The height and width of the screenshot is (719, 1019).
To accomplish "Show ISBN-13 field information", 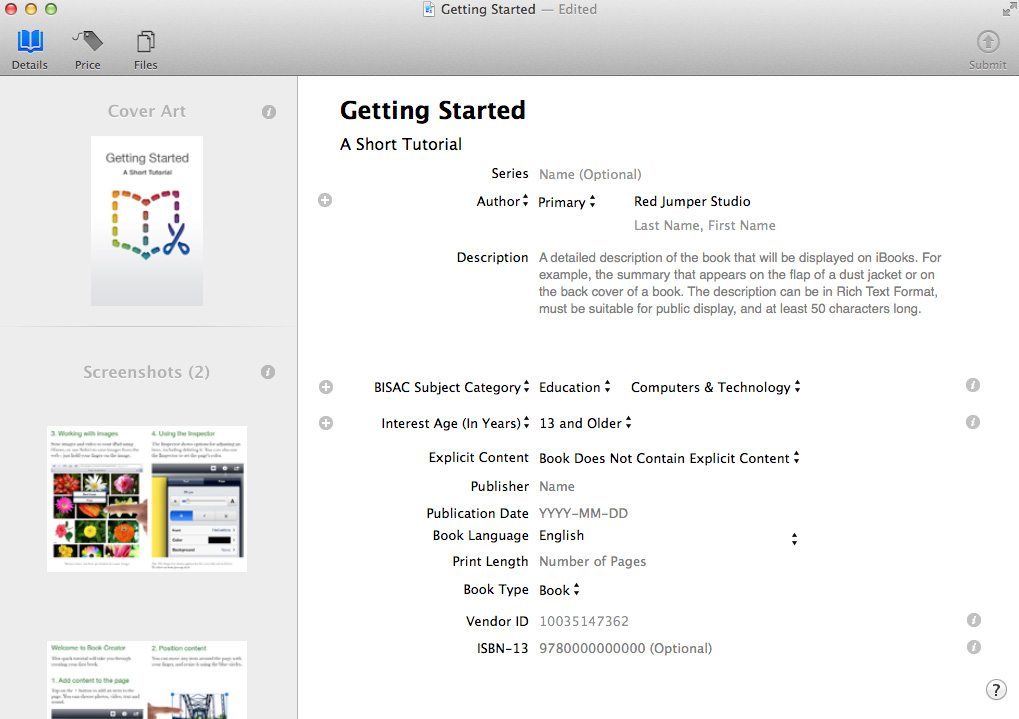I will 973,648.
